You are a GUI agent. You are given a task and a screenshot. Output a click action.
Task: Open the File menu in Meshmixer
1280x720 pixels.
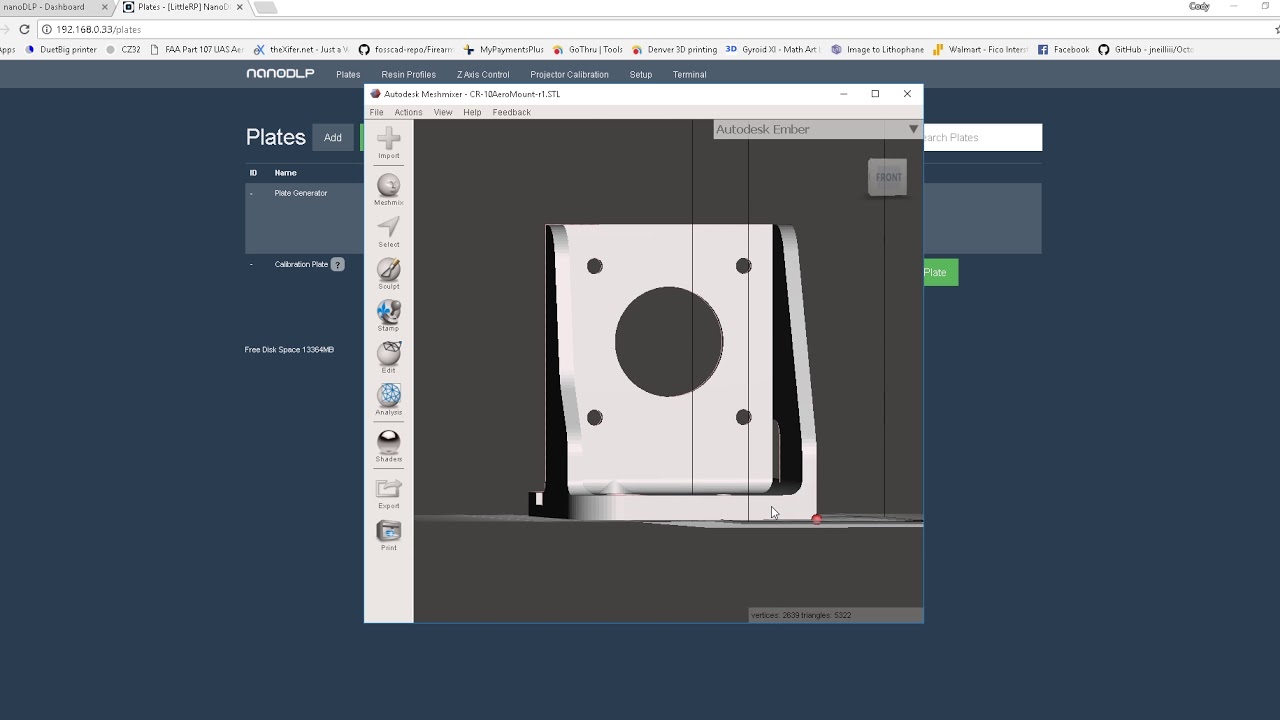click(376, 112)
